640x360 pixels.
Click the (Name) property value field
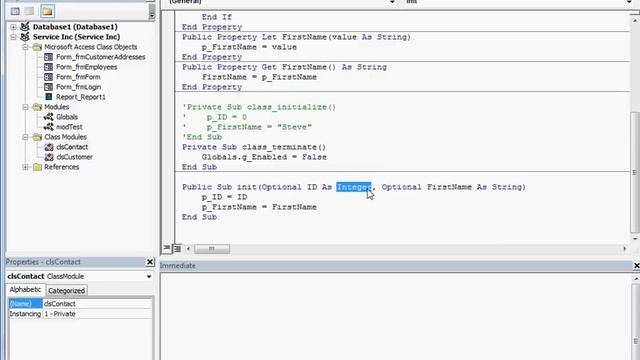(x=97, y=304)
